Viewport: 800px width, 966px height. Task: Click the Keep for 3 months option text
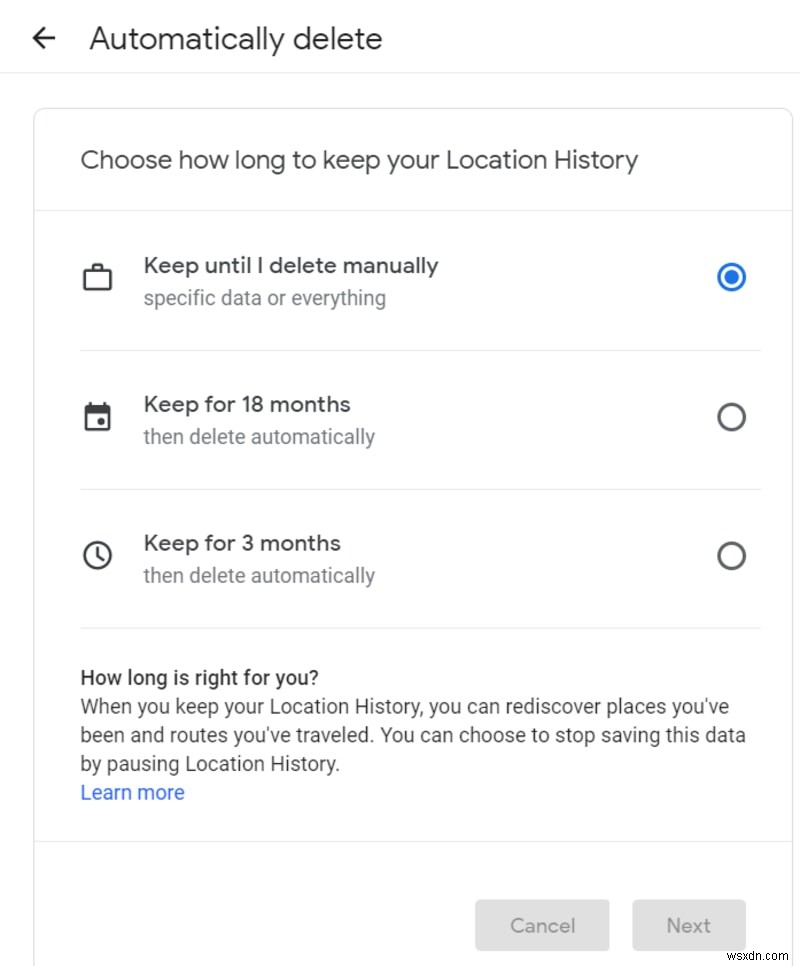click(x=240, y=543)
